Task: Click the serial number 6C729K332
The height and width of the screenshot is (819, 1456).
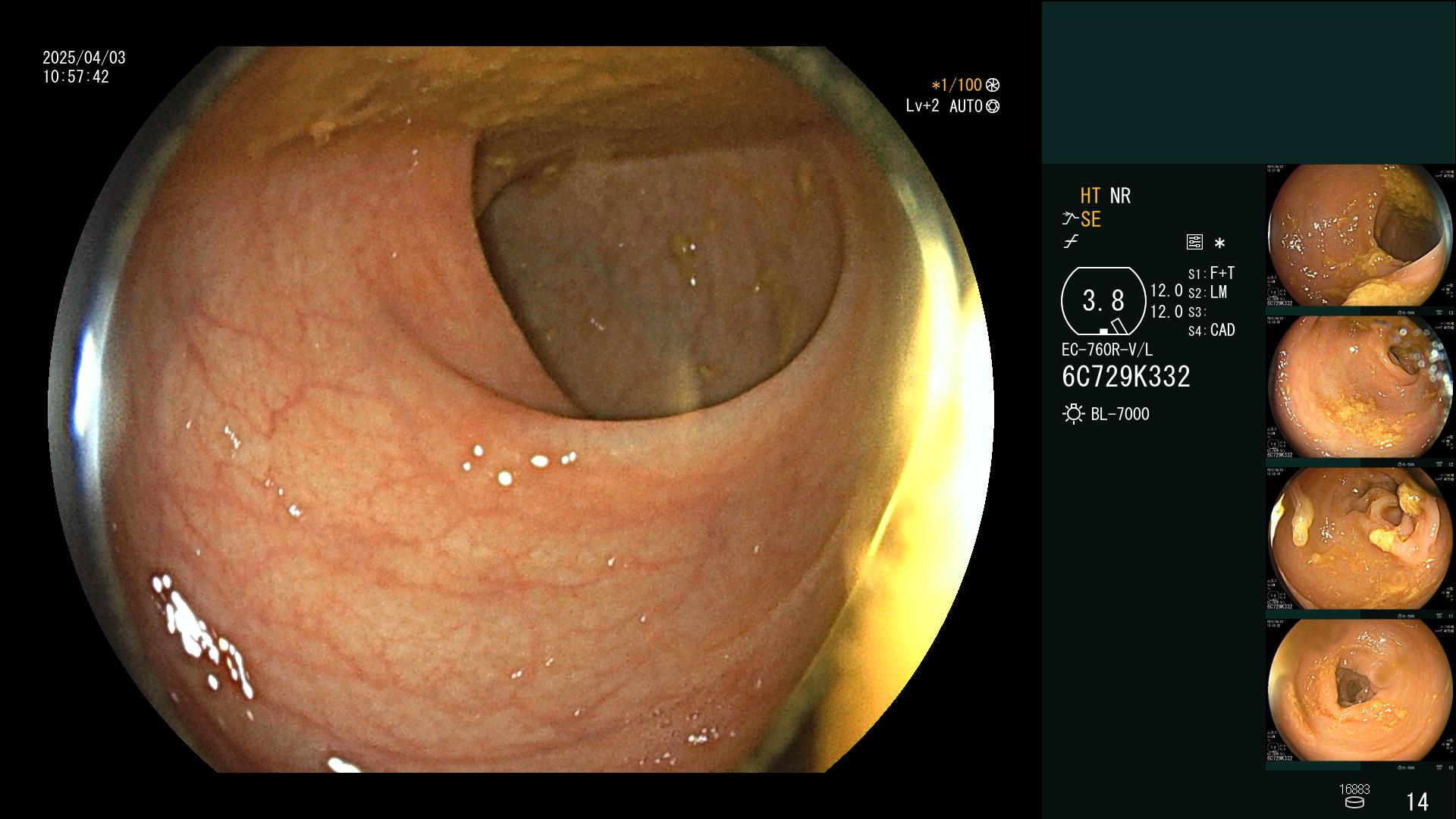Action: 1126,376
